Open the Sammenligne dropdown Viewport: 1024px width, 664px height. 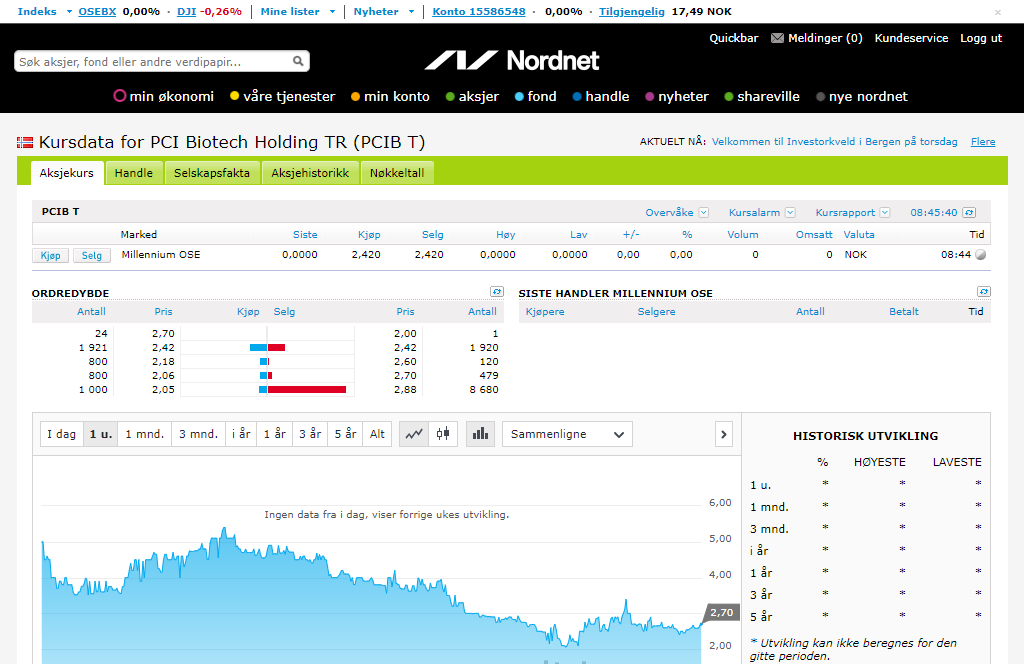pos(567,434)
